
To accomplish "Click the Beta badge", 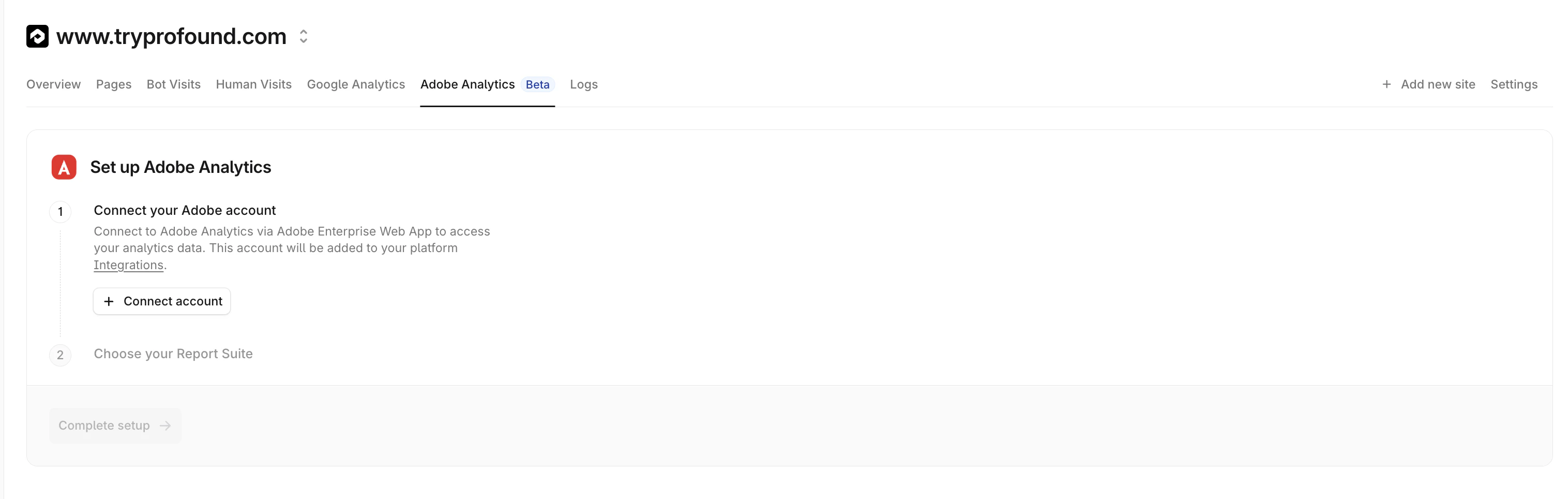I will pos(537,85).
